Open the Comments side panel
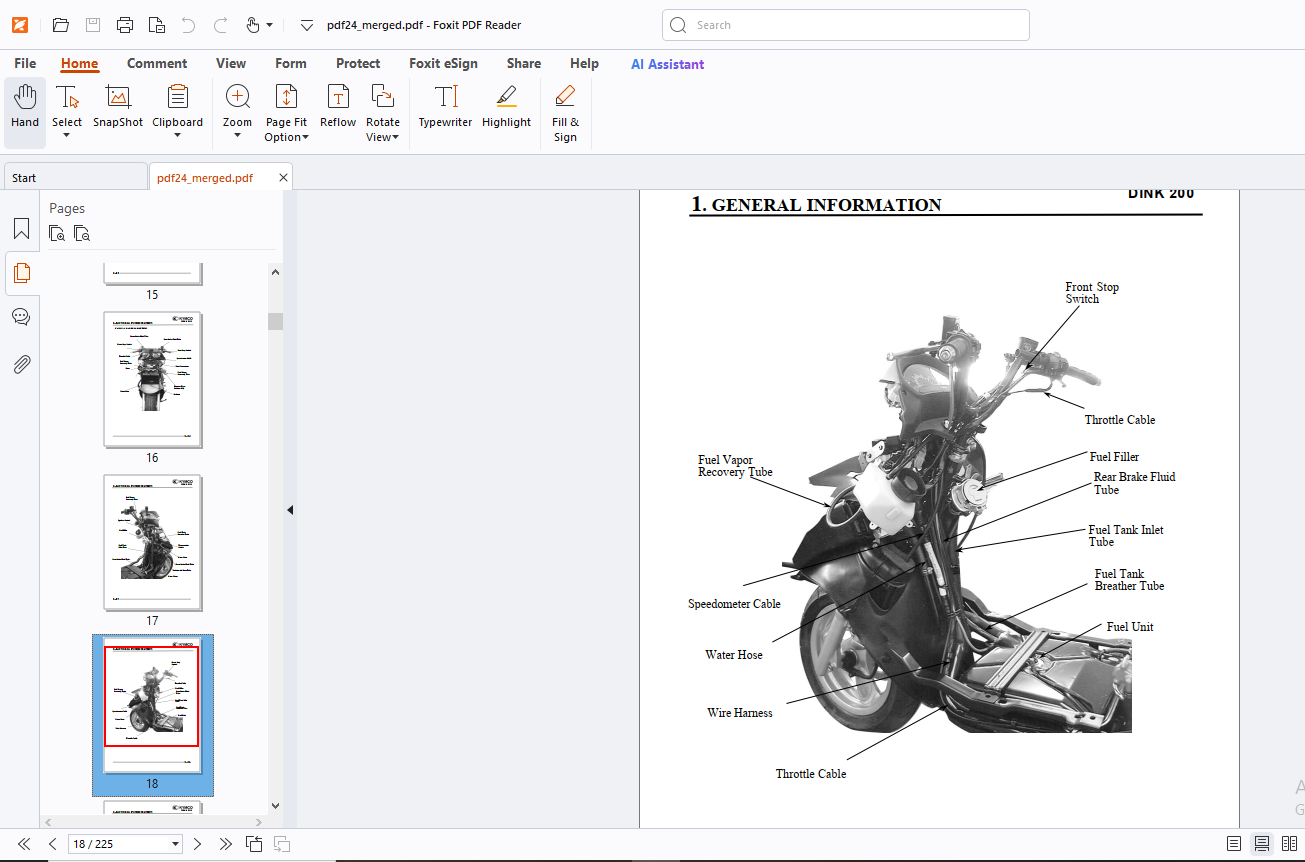1305x862 pixels. click(x=21, y=317)
